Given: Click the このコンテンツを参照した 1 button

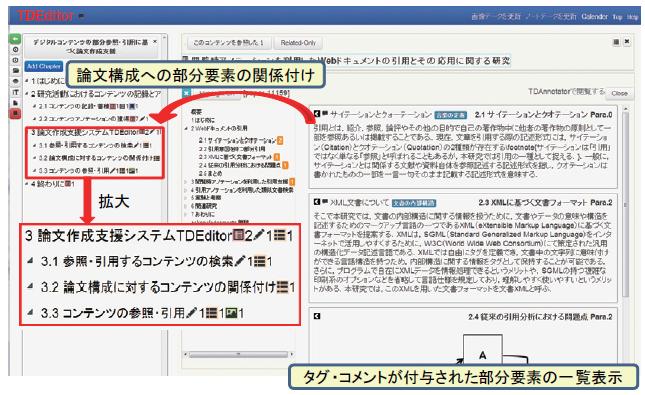Looking at the screenshot, I should coord(228,43).
